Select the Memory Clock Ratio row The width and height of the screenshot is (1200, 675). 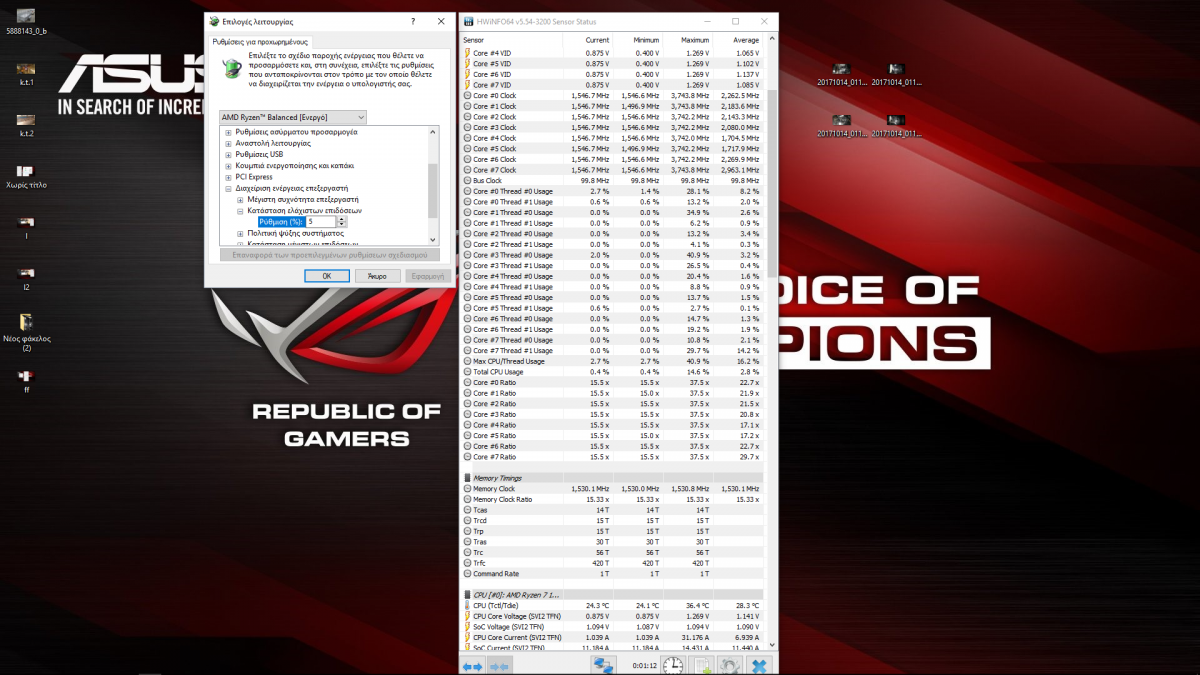coord(612,499)
